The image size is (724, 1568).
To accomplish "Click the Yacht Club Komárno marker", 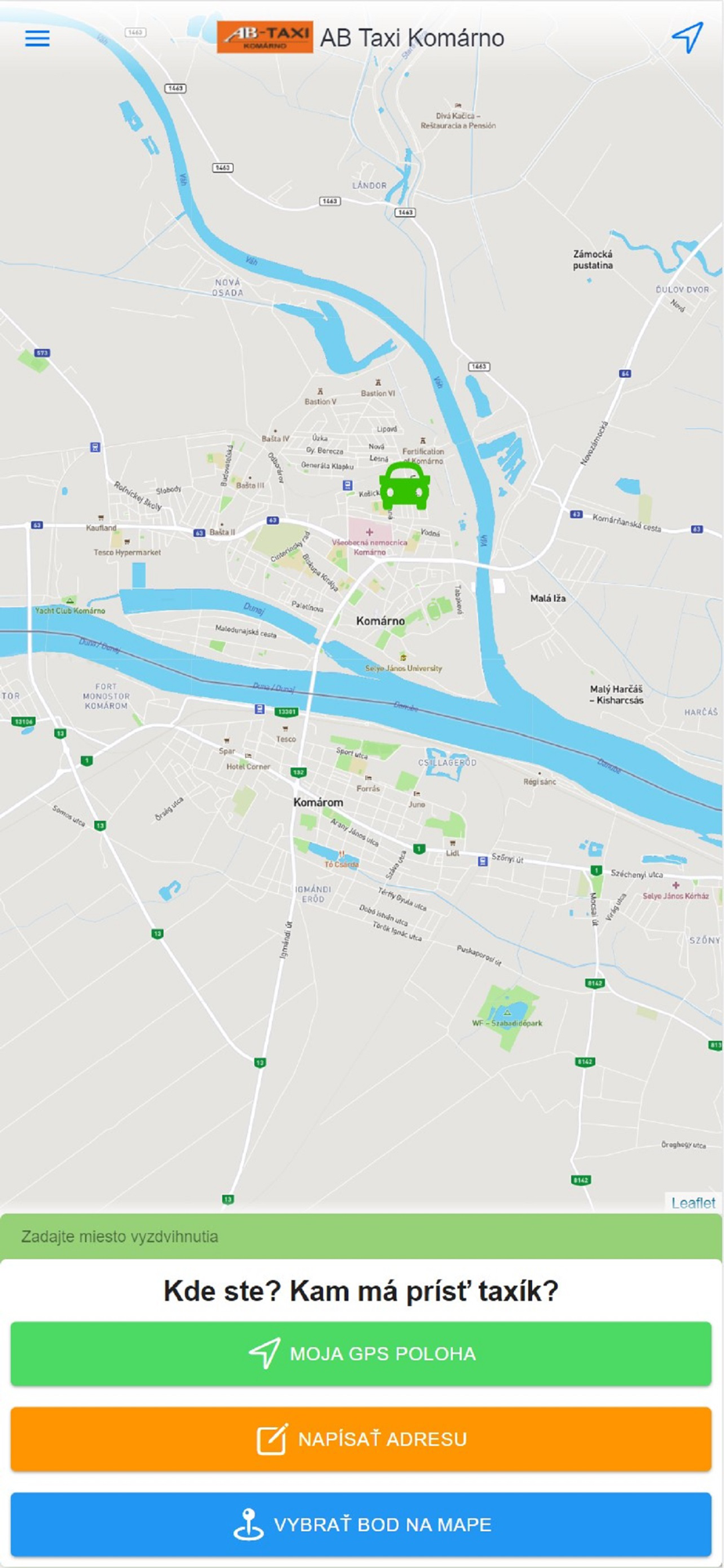I will point(70,601).
